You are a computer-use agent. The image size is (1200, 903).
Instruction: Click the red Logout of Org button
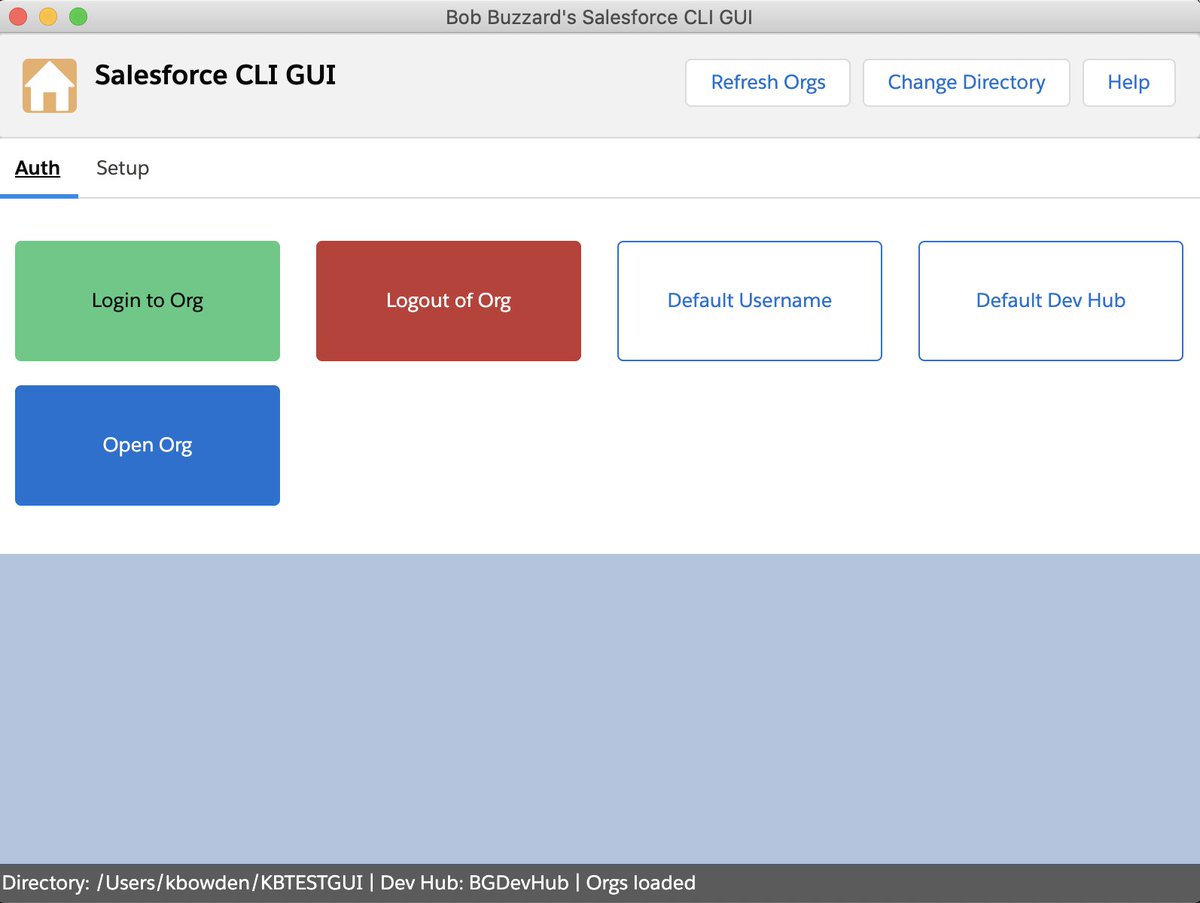[448, 300]
